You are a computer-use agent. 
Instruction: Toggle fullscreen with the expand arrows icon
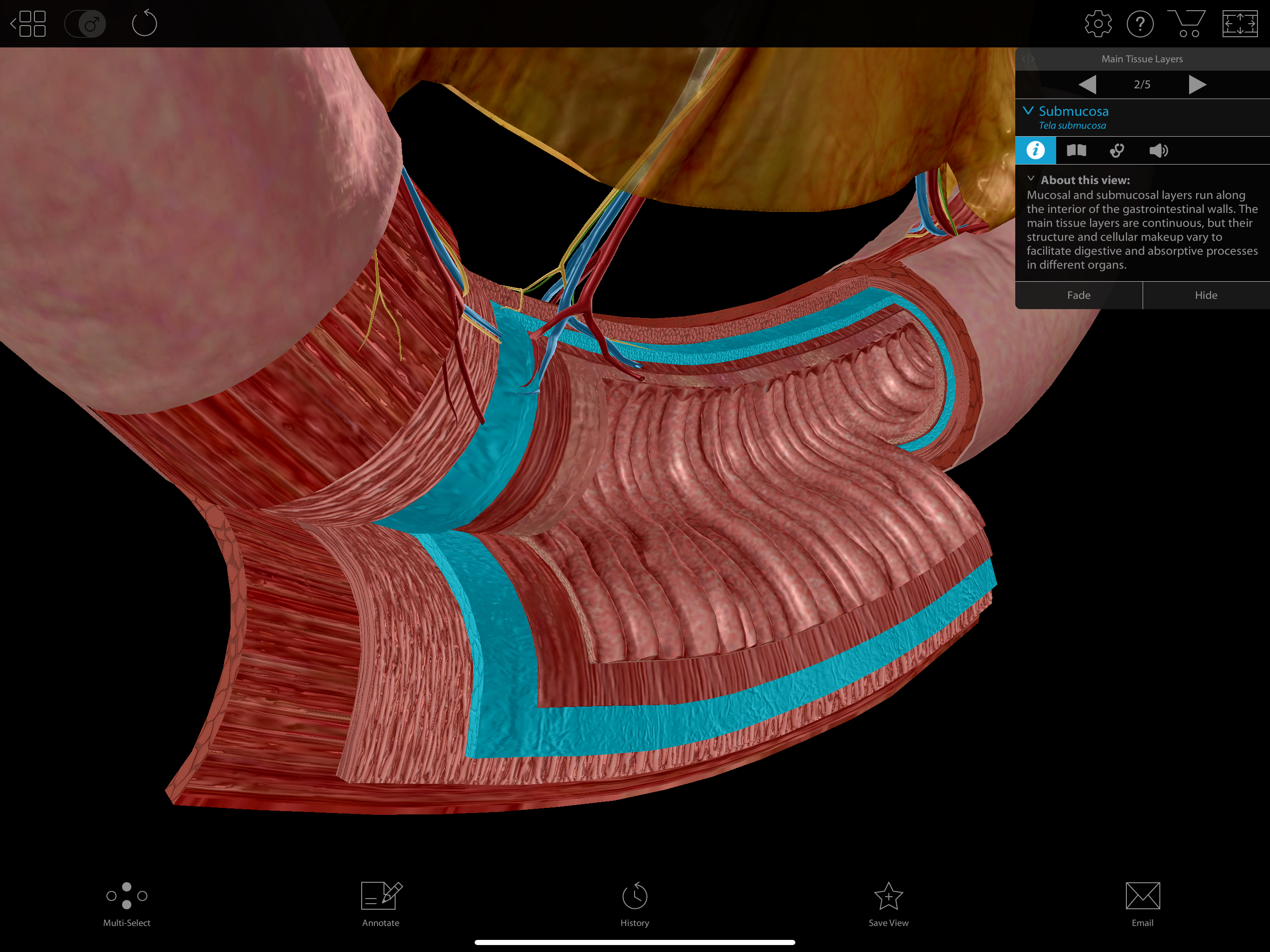(1240, 24)
